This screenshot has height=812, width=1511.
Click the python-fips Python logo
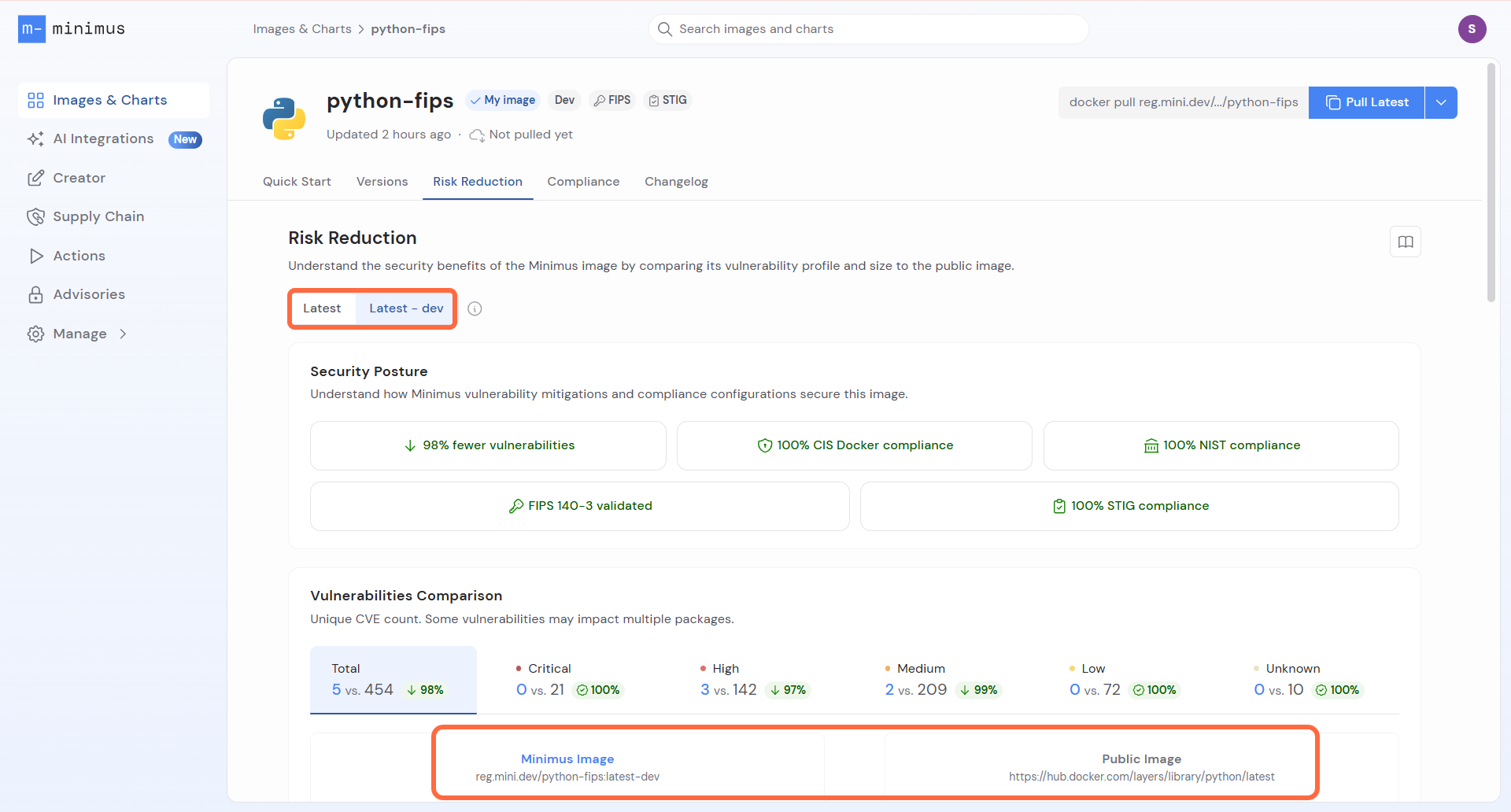(x=284, y=119)
